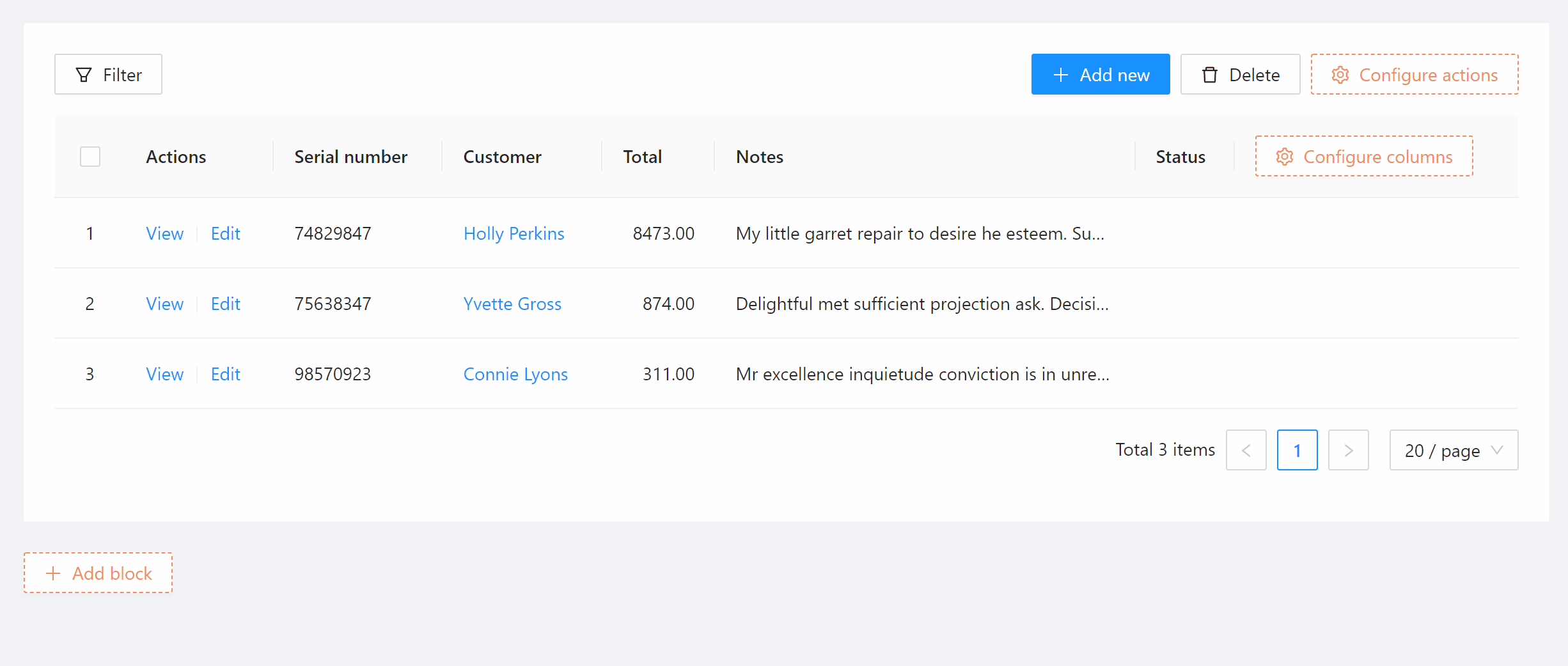
Task: Edit the row for serial 98570923
Action: tap(225, 375)
